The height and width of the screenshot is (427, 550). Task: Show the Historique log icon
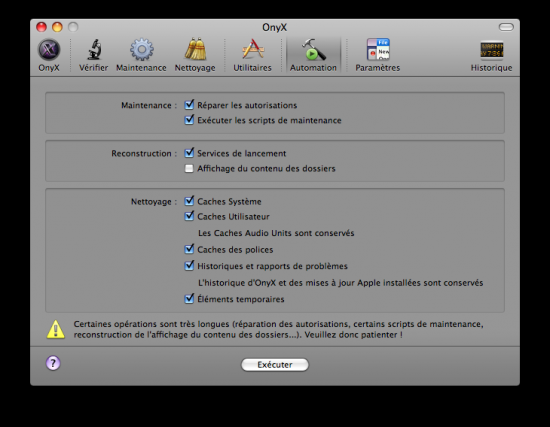[x=491, y=50]
